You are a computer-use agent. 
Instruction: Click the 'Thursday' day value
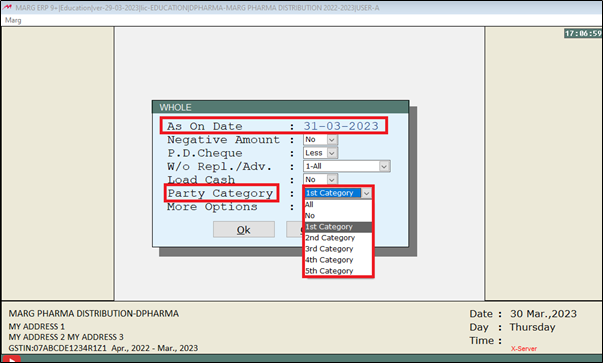(532, 327)
